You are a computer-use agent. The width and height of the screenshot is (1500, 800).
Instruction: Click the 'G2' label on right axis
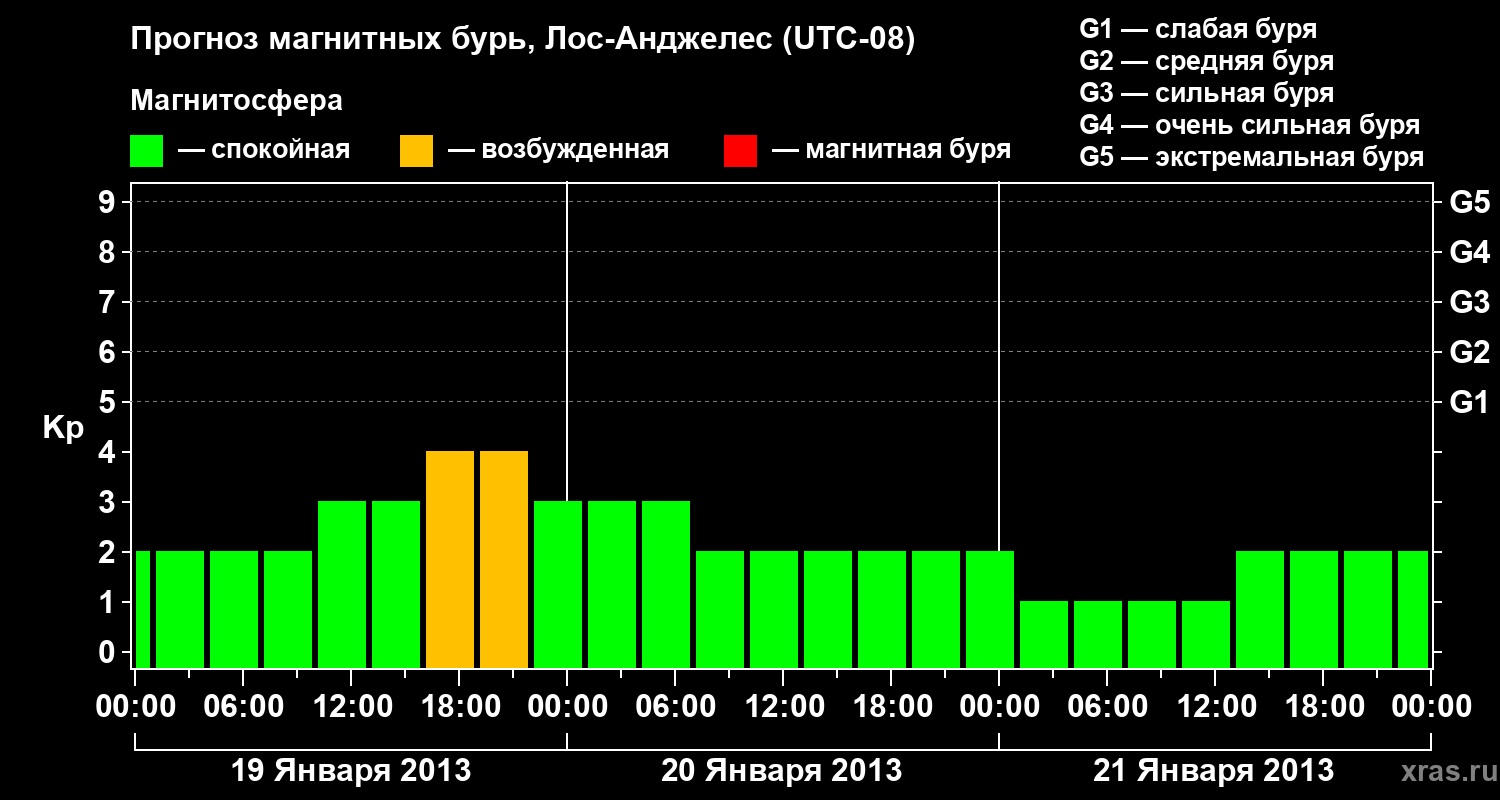(1469, 352)
